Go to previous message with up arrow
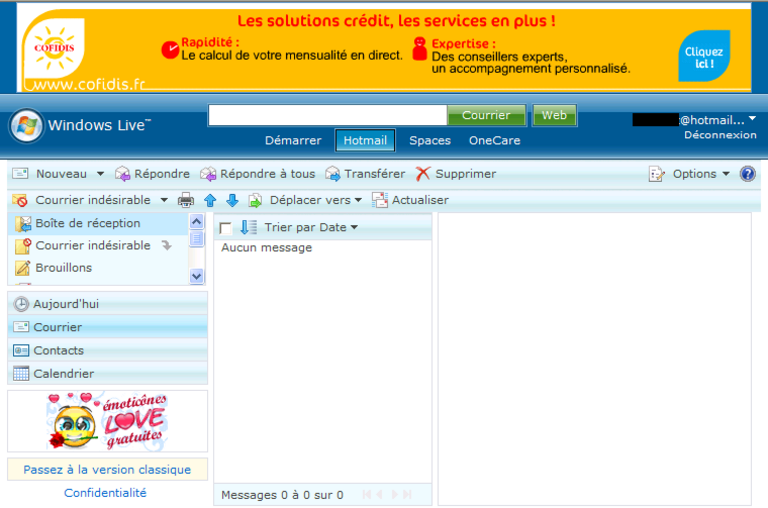768x508 pixels. pyautogui.click(x=210, y=200)
